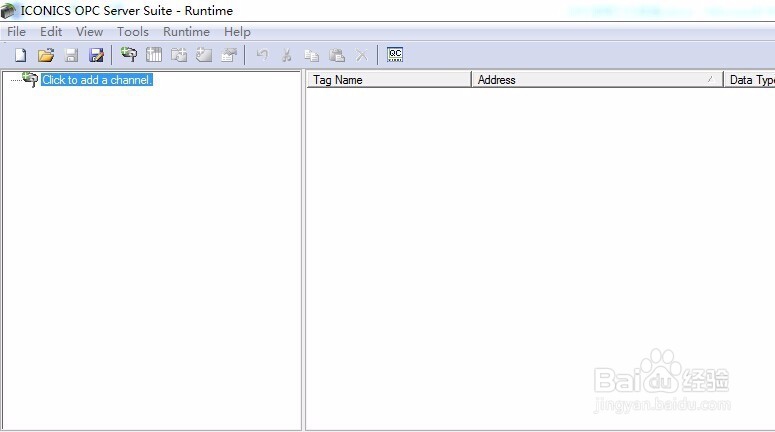This screenshot has width=775, height=432.
Task: Open the Help menu
Action: [x=237, y=32]
